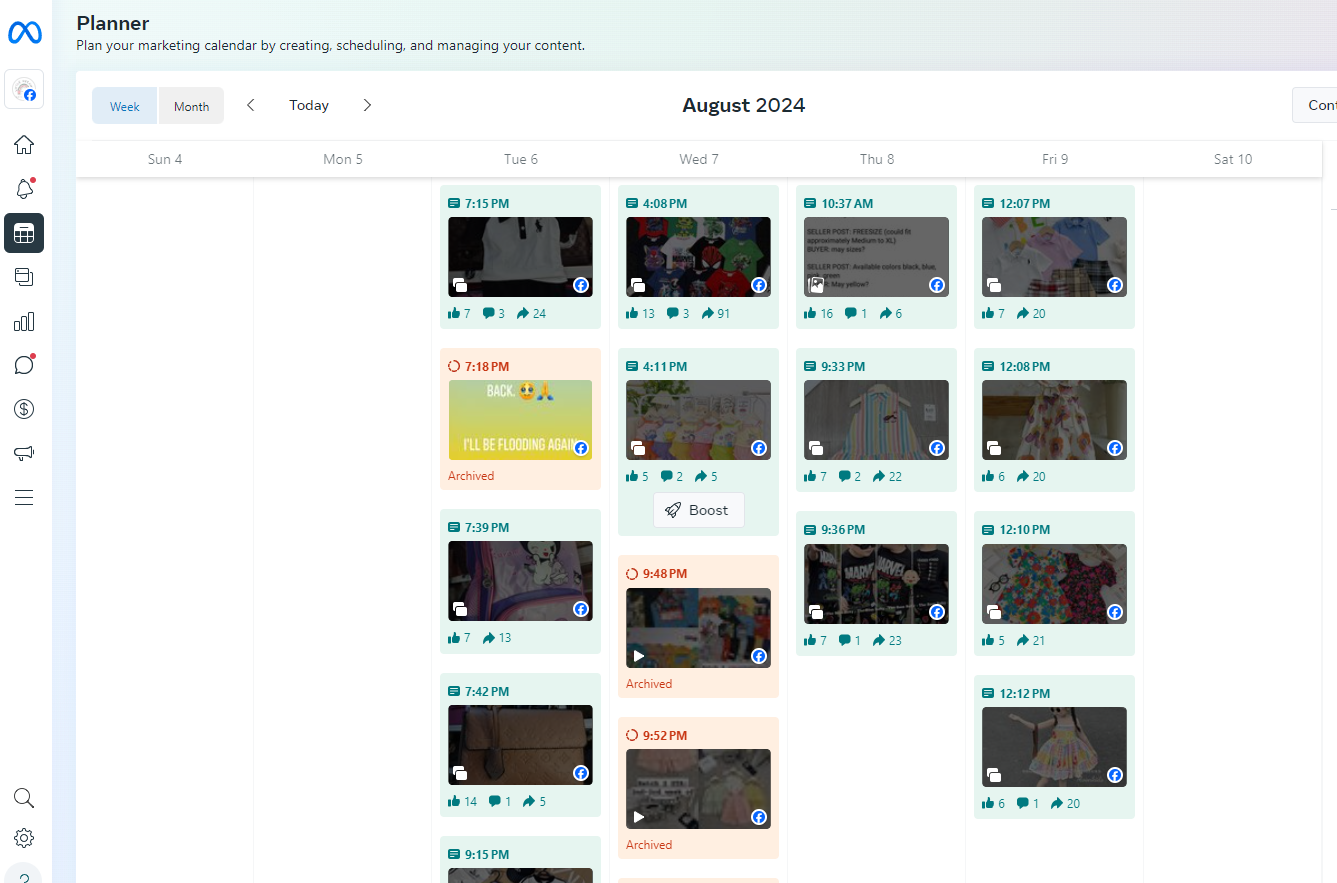This screenshot has height=883, width=1337.
Task: Click the share arrow icon on the 9:36 PM post
Action: click(x=879, y=640)
